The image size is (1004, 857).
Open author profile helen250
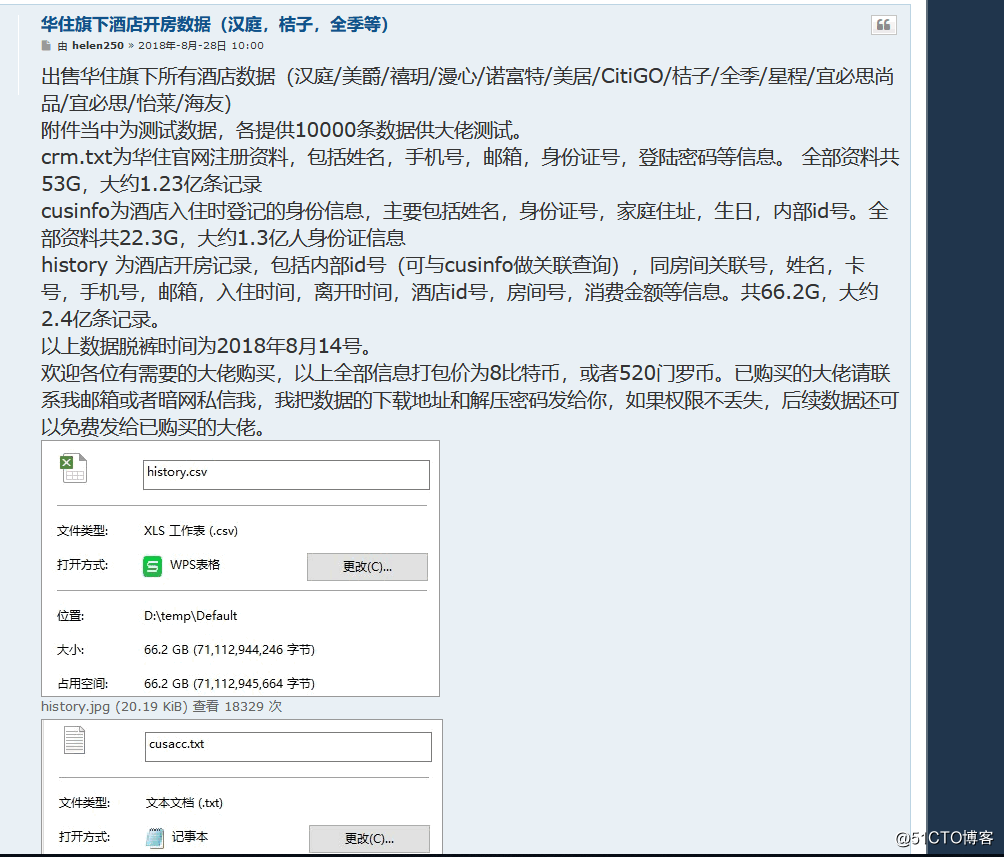tap(98, 45)
